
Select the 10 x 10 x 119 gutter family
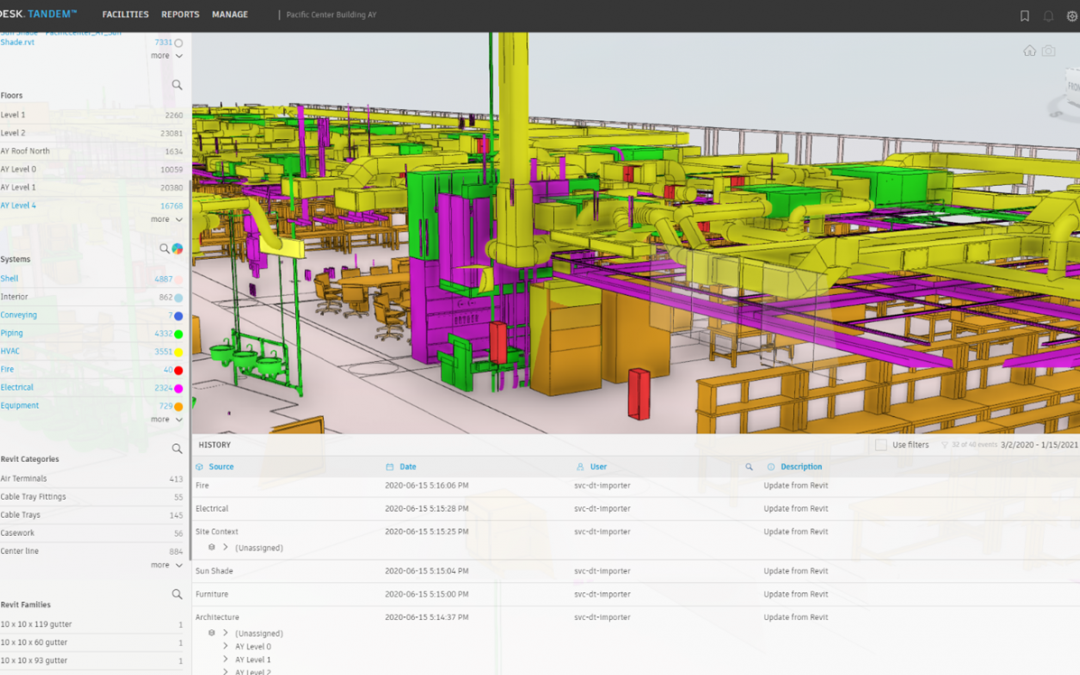pyautogui.click(x=92, y=624)
